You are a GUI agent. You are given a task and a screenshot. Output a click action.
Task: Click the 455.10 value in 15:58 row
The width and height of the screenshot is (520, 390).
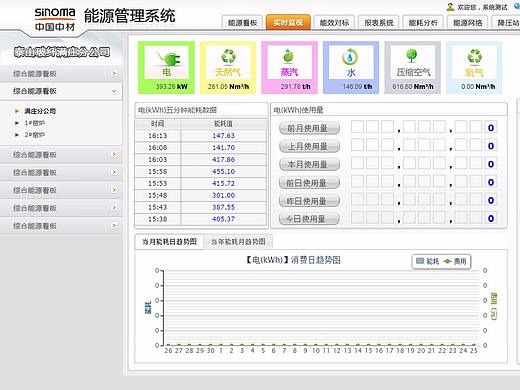tap(223, 172)
